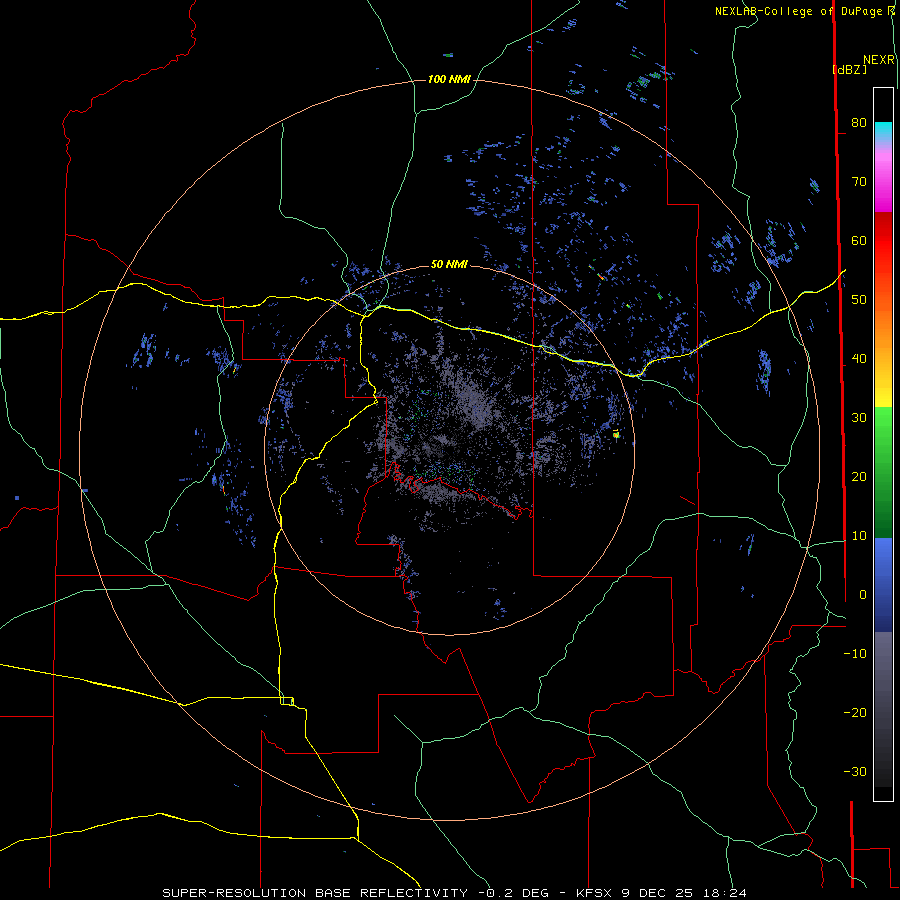Viewport: 900px width, 900px height.
Task: Click the -30 value on the dBZ scale
Action: pyautogui.click(x=855, y=771)
